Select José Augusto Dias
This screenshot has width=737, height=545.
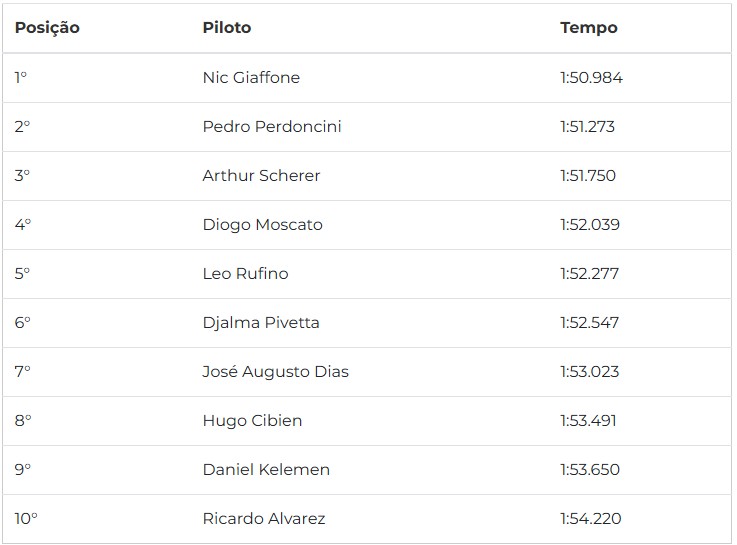(275, 372)
